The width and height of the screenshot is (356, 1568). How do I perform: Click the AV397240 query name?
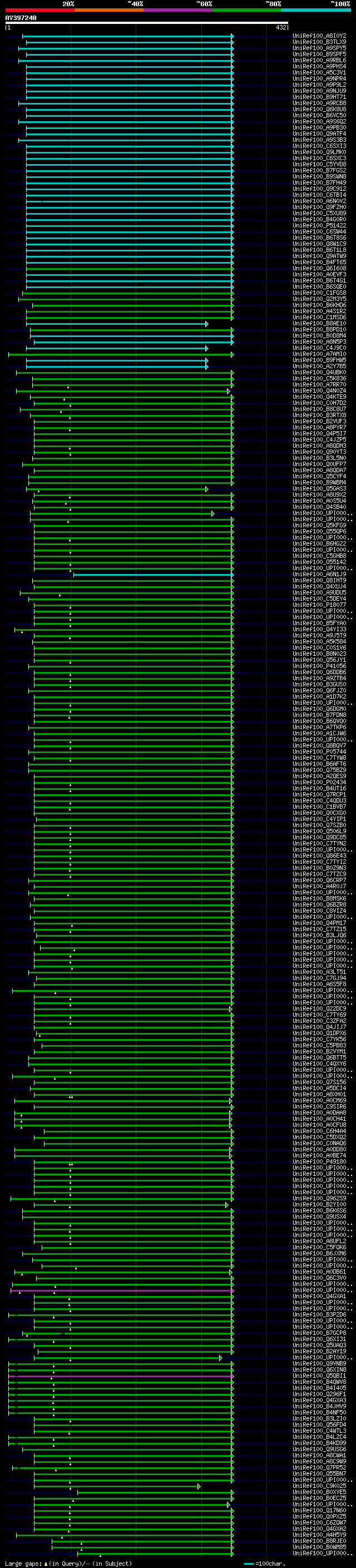(x=21, y=18)
